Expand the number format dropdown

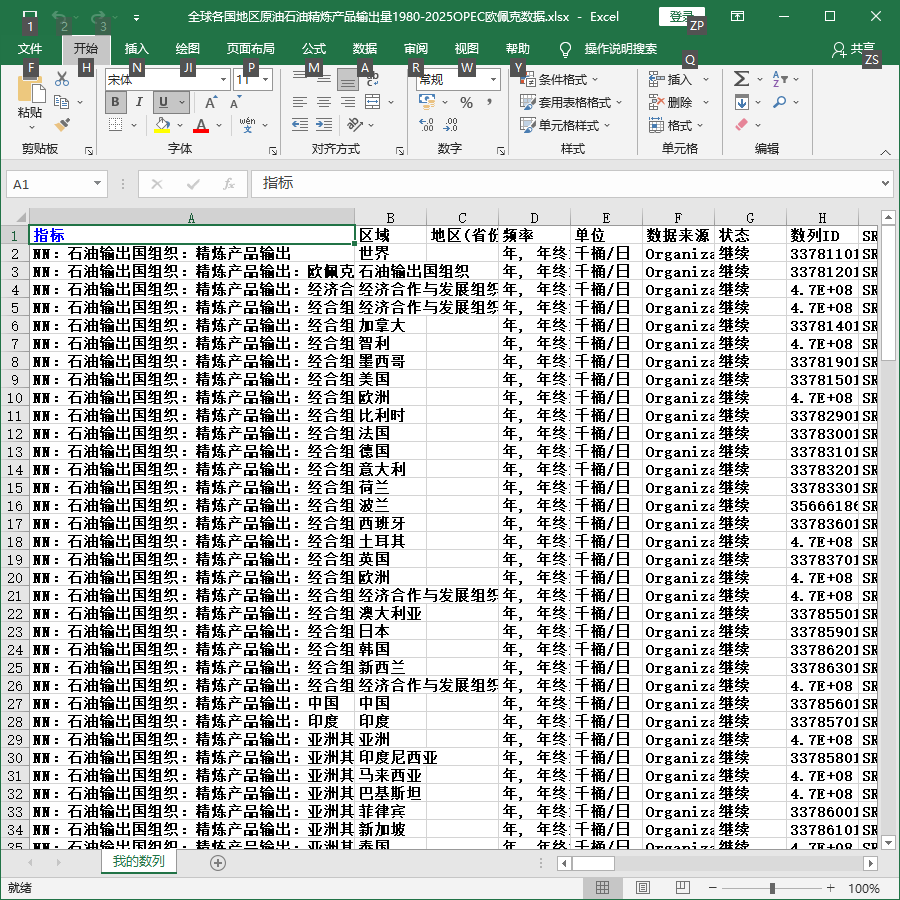(x=493, y=79)
